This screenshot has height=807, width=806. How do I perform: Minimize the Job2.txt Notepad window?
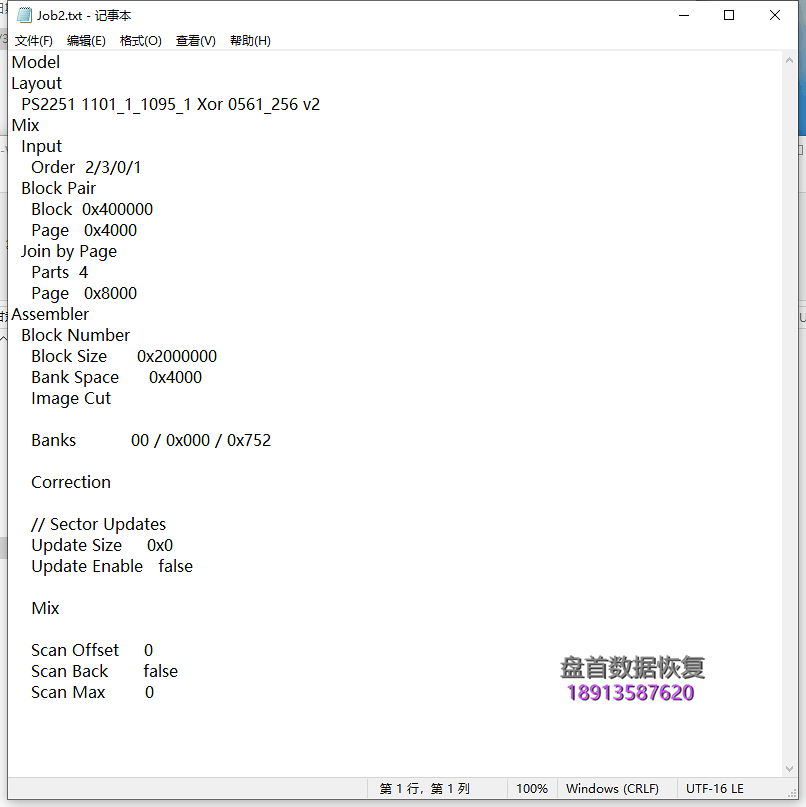(684, 16)
